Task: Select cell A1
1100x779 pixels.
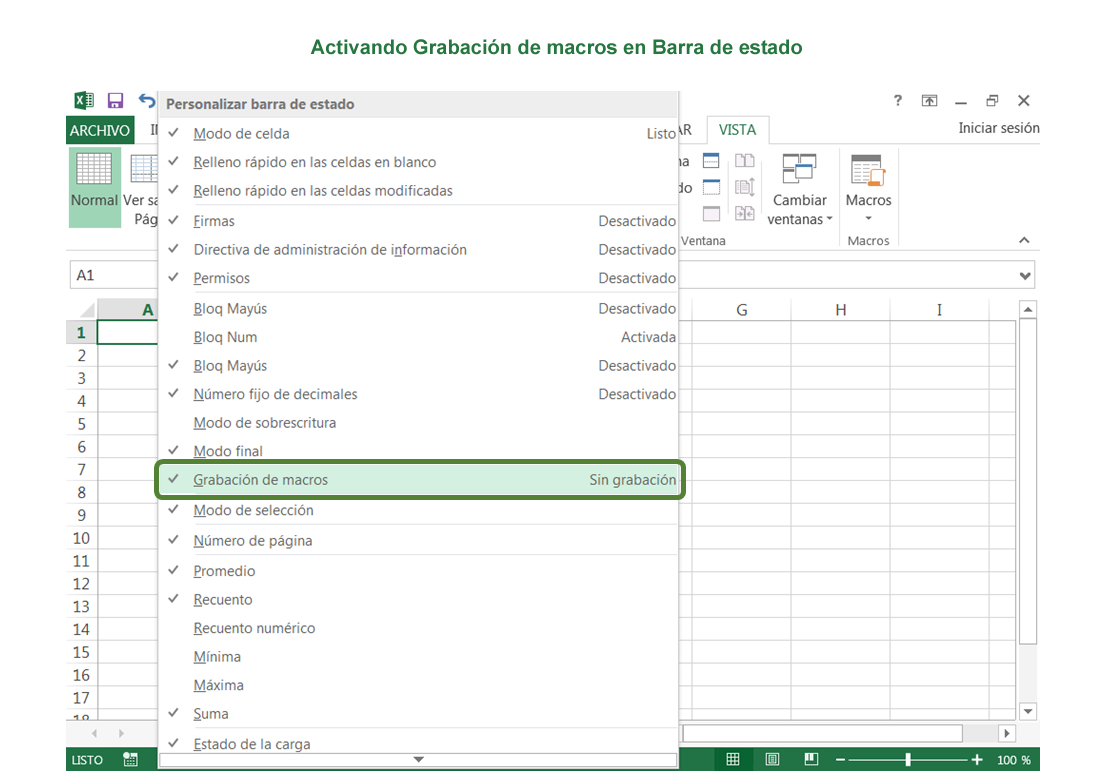Action: (127, 333)
